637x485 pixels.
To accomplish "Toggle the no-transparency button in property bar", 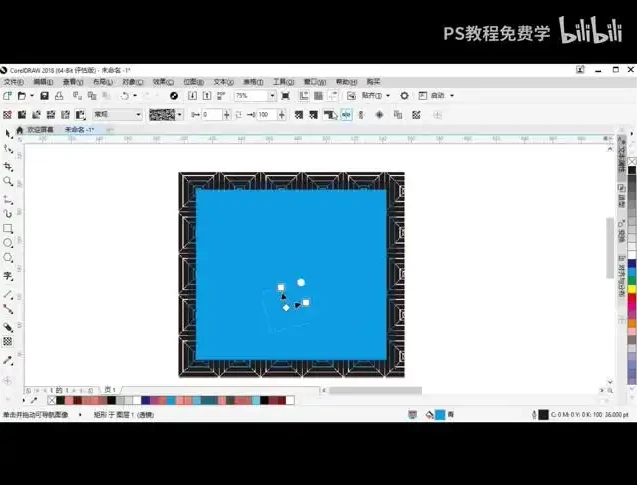I will (8, 115).
